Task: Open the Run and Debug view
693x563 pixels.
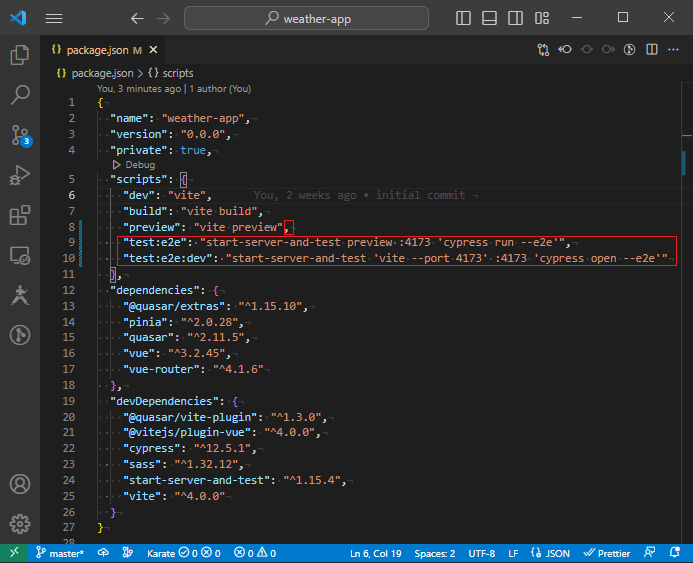Action: tap(20, 175)
